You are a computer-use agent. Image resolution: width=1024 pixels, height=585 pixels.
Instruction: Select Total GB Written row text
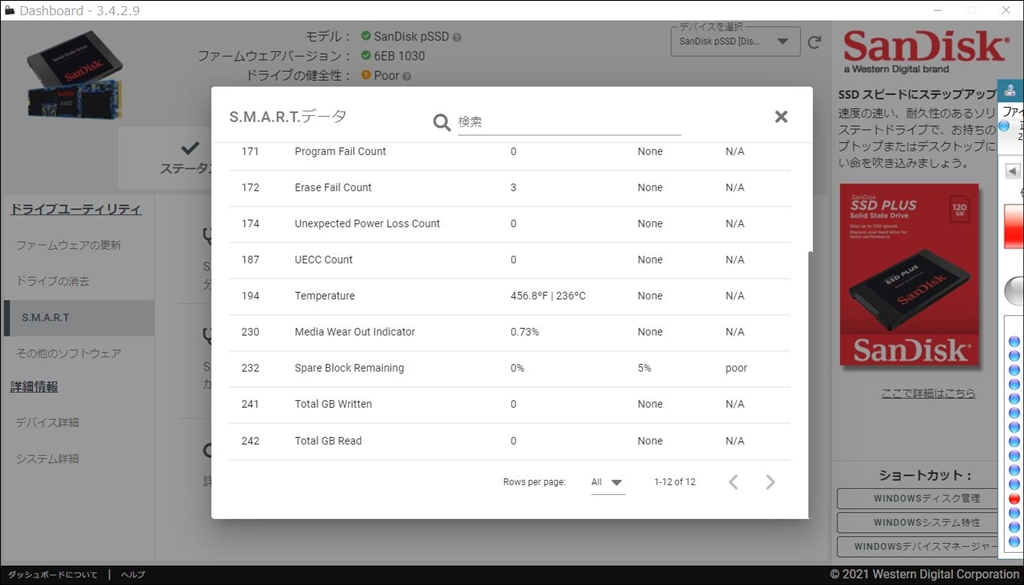pos(333,404)
